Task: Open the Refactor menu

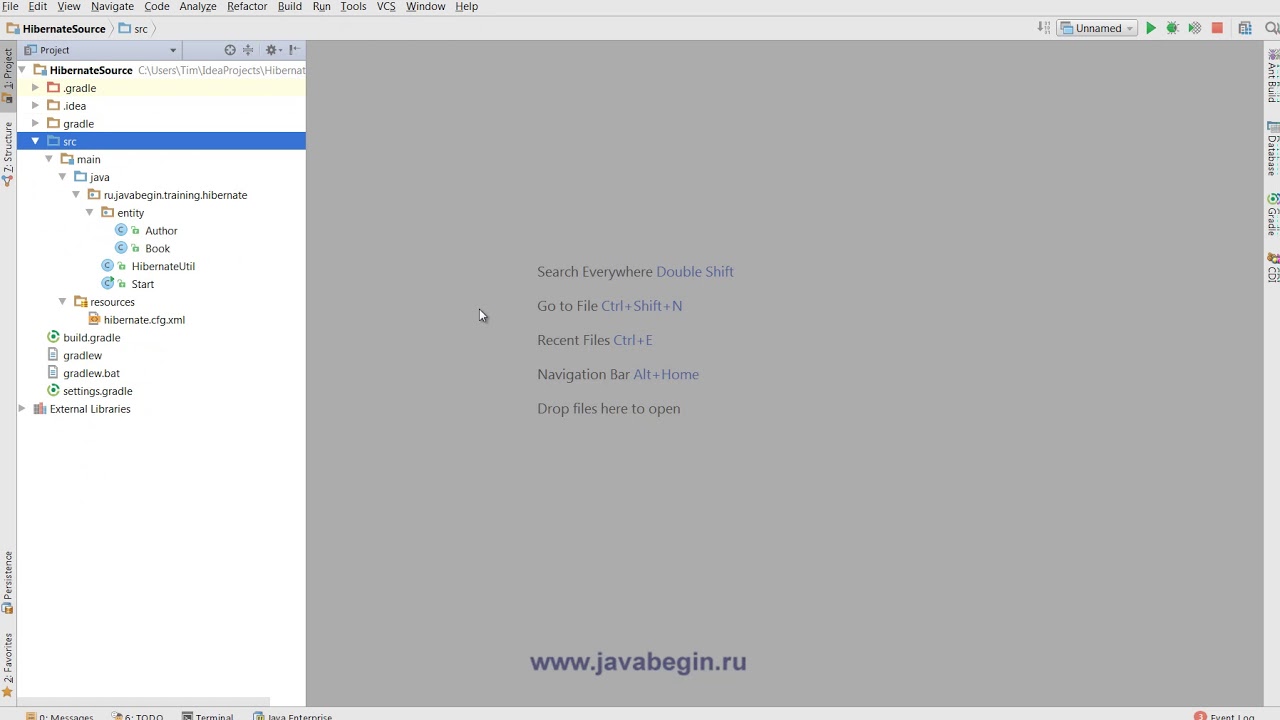Action: click(x=246, y=6)
